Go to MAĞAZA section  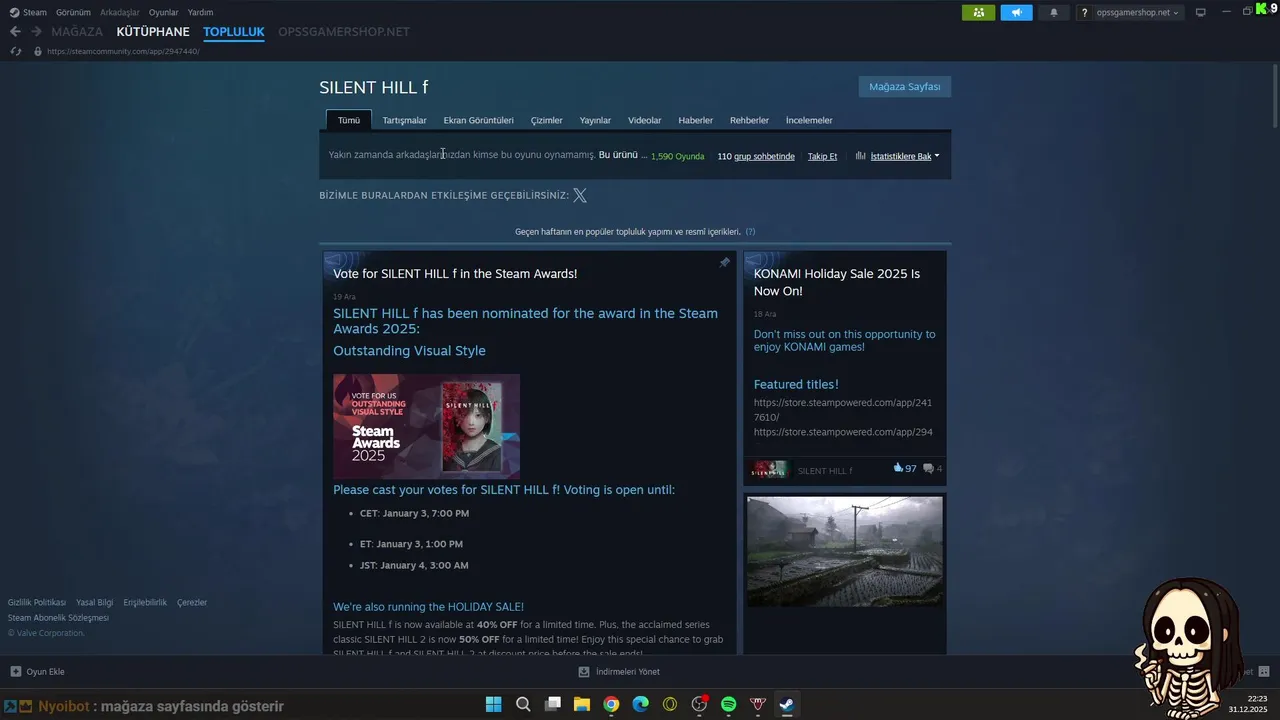tap(77, 32)
